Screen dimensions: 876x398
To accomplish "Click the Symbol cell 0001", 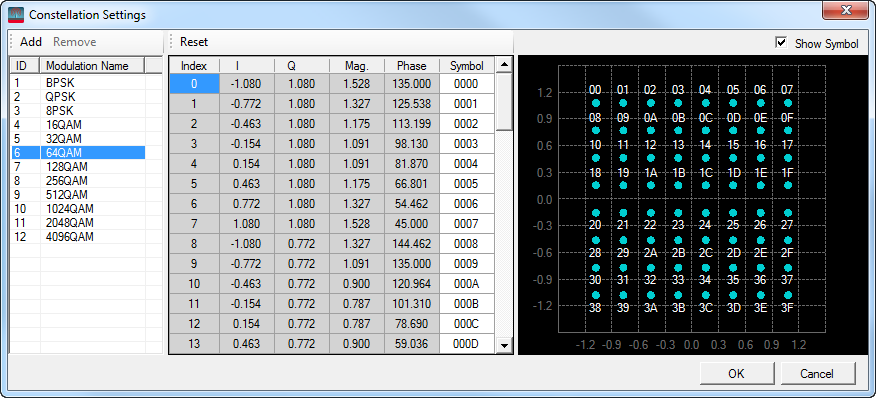I will coord(467,104).
